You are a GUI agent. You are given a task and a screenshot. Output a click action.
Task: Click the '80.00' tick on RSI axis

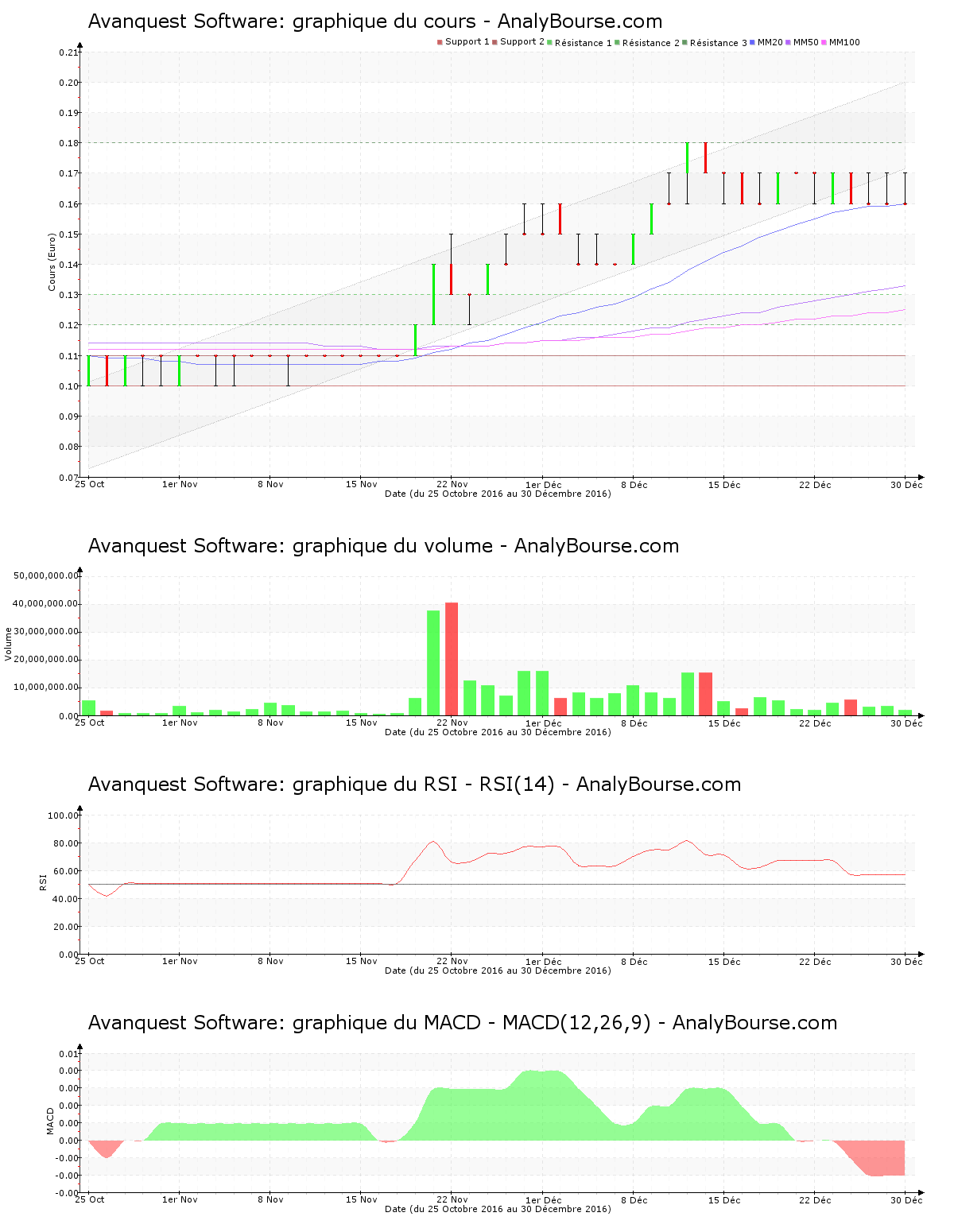click(65, 843)
